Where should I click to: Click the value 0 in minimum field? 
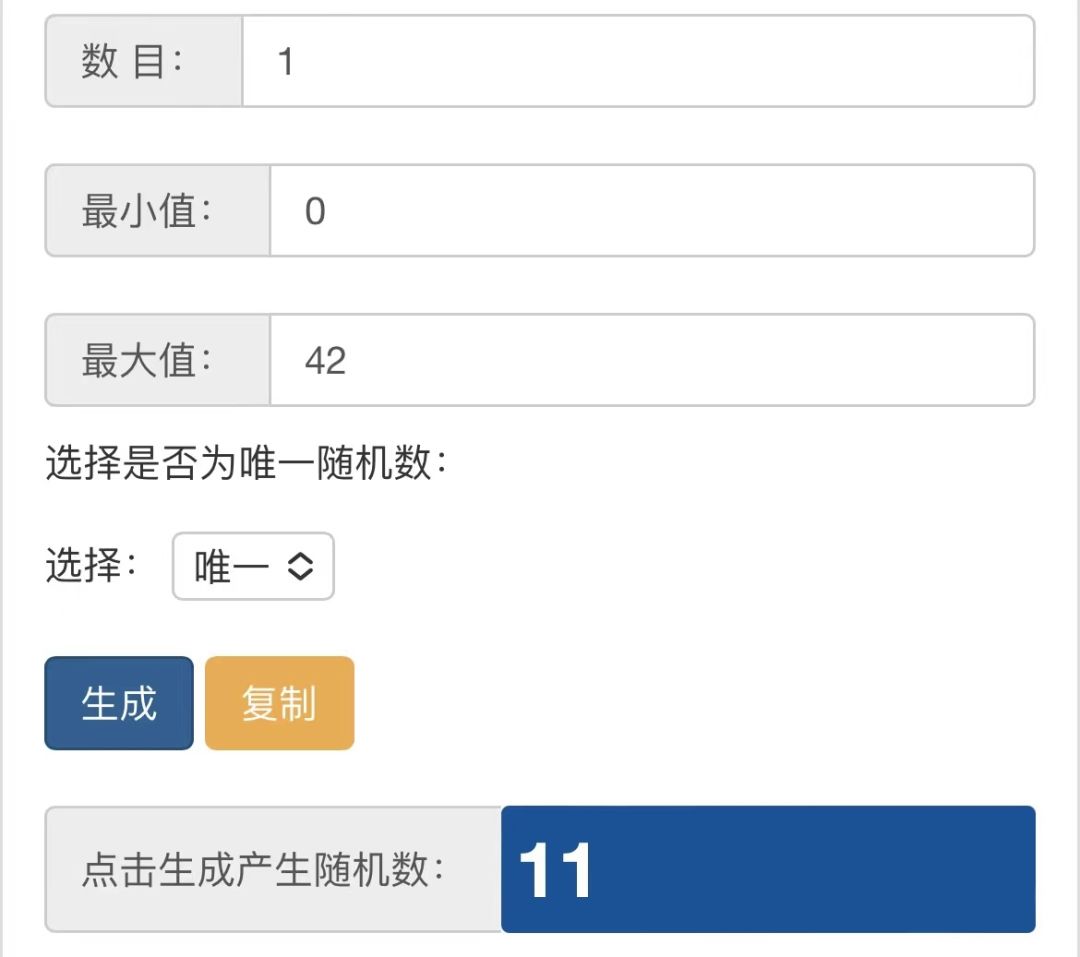[x=315, y=212]
